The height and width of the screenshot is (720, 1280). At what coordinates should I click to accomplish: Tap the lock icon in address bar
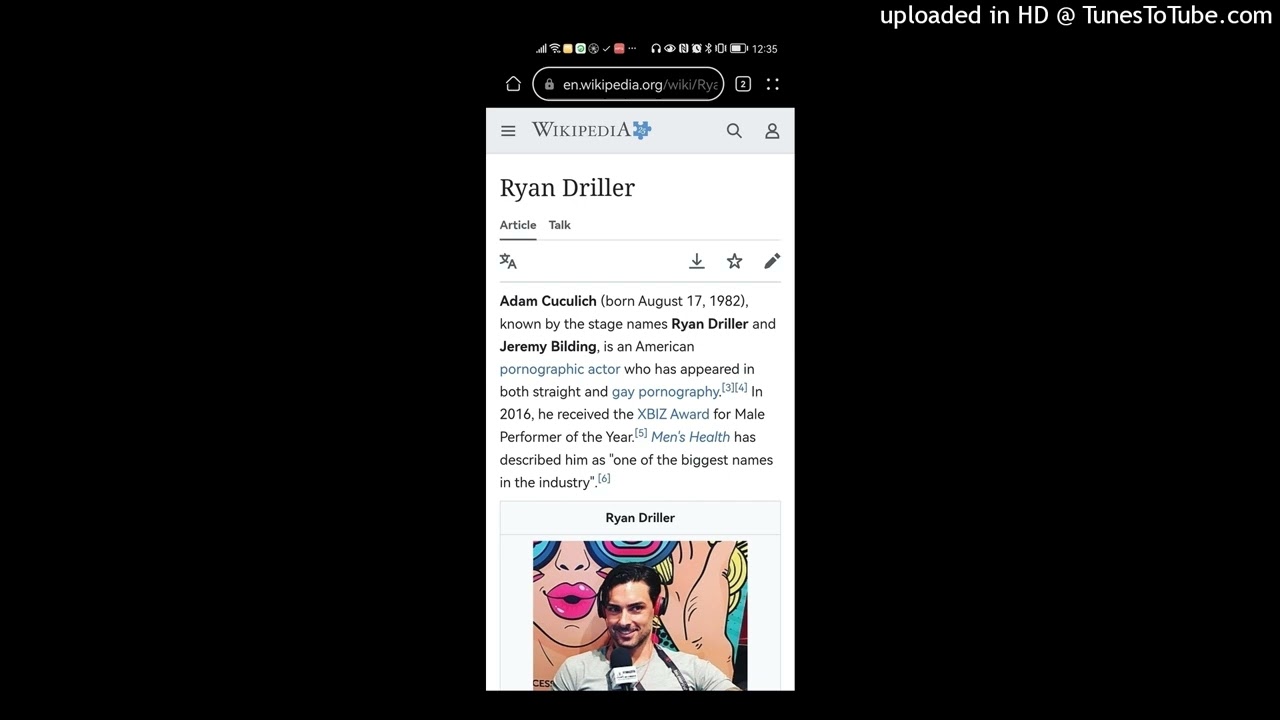549,84
